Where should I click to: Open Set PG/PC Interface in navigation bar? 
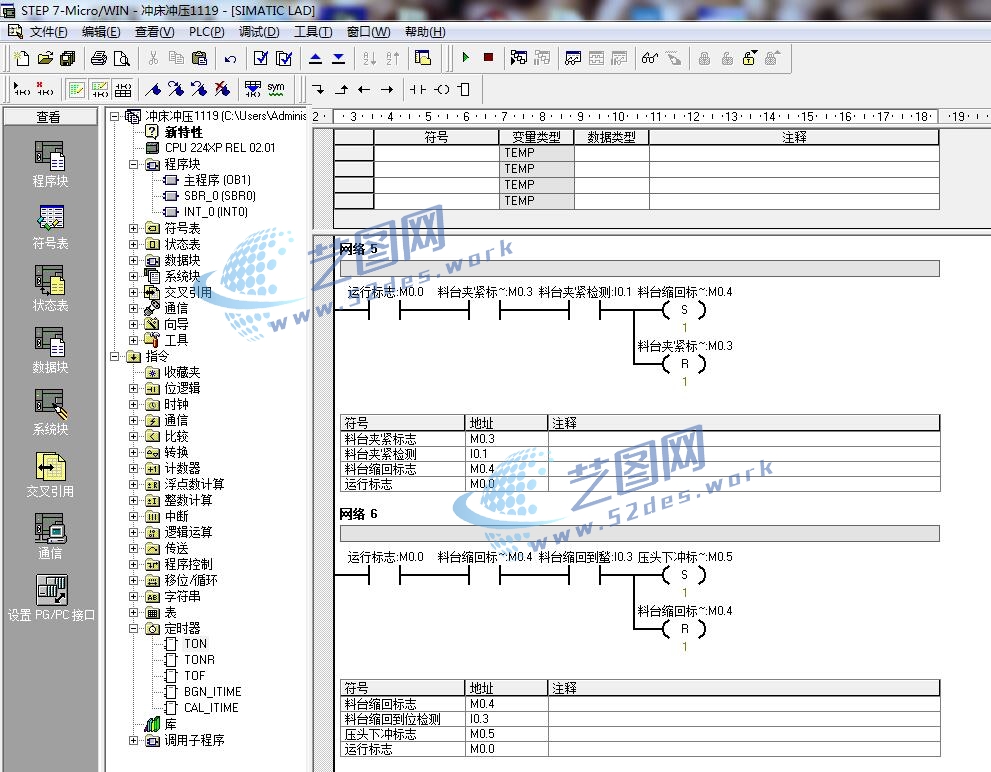(x=51, y=598)
